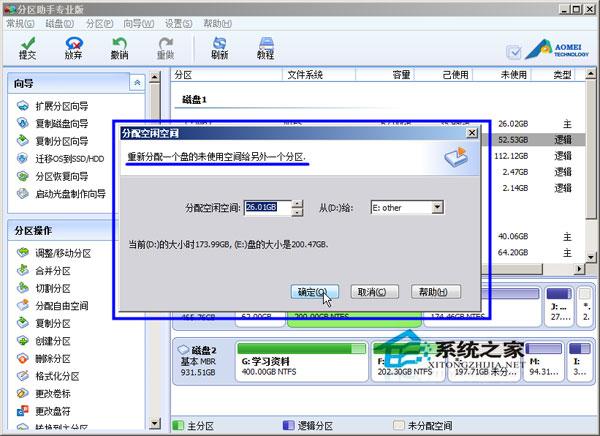Click the 分区 column header
Image resolution: width=600 pixels, height=436 pixels.
click(227, 75)
